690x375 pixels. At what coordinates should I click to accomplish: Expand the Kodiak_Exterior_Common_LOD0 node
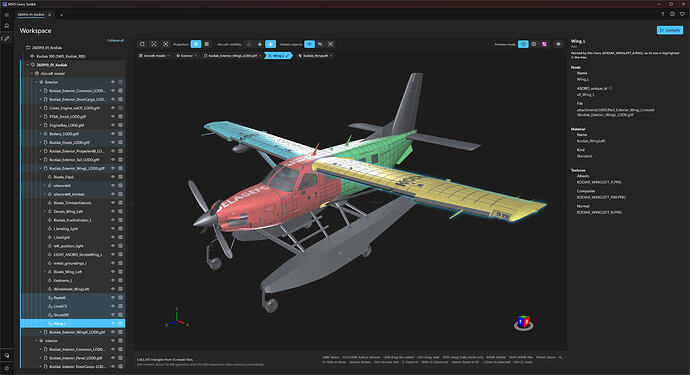(x=40, y=91)
